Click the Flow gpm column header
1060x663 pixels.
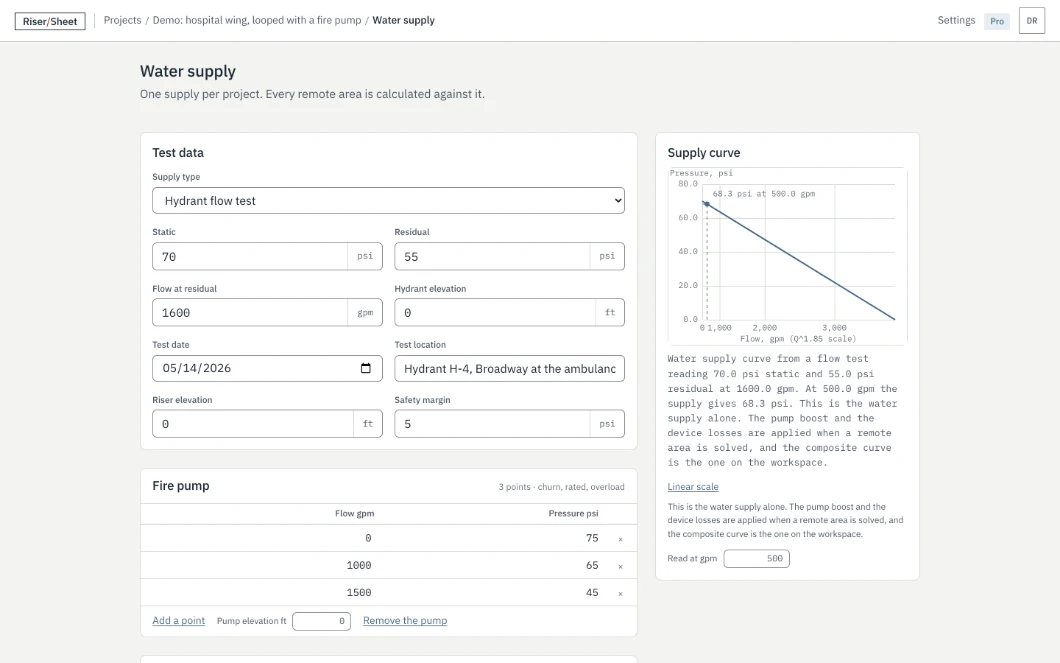pos(354,514)
